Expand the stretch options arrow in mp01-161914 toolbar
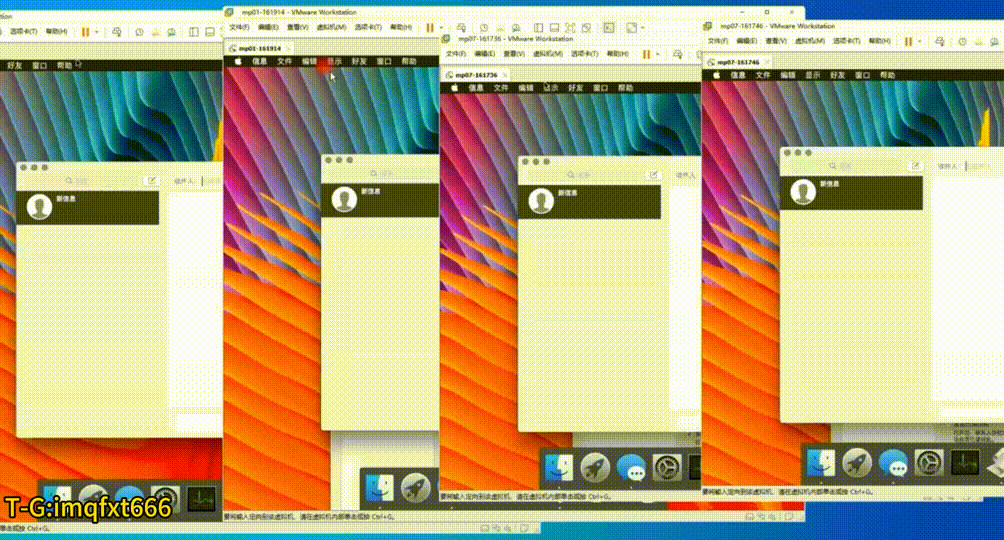 point(642,28)
